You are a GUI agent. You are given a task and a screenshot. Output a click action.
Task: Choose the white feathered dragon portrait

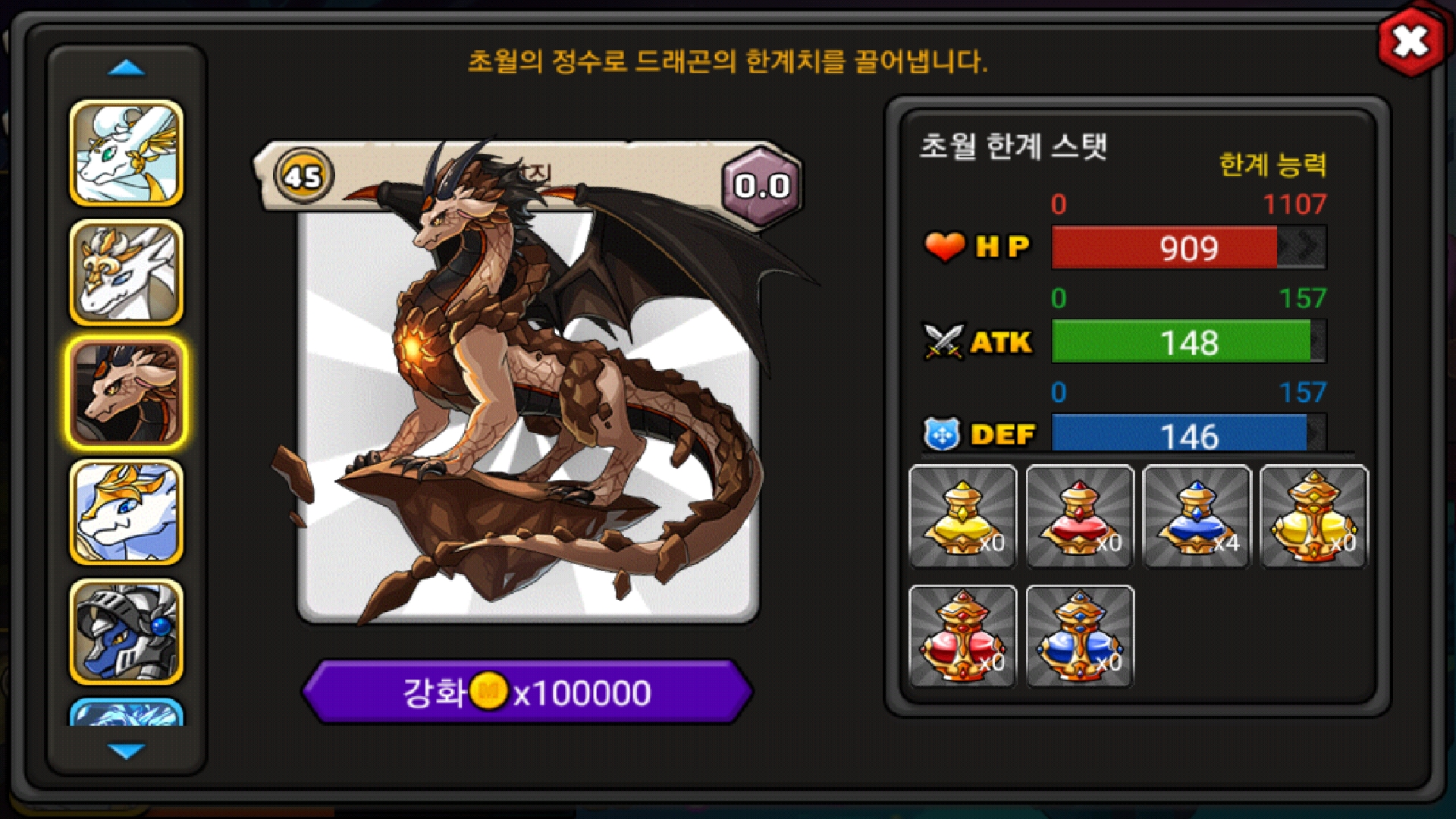point(127,153)
